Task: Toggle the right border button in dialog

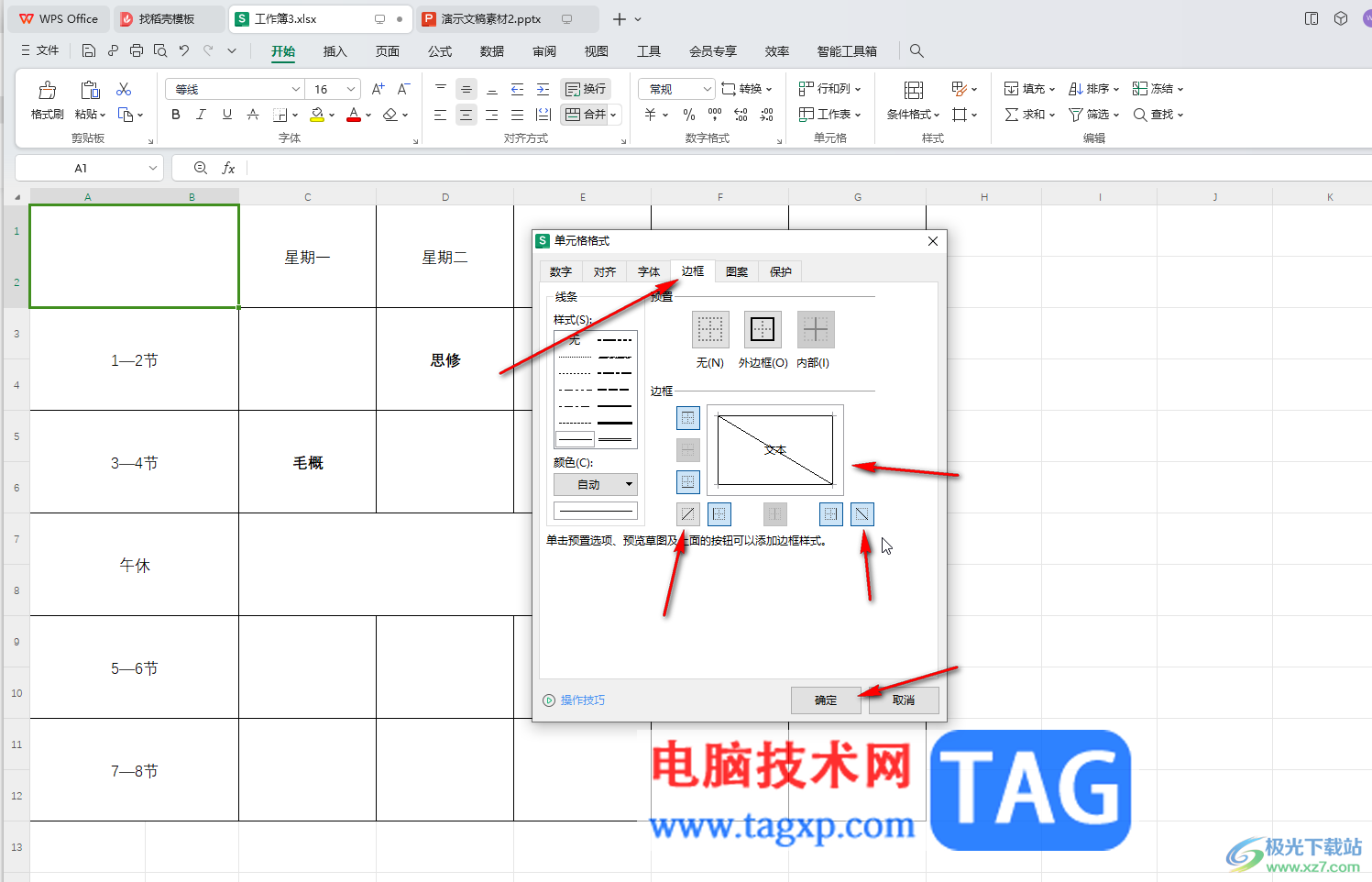Action: point(830,514)
